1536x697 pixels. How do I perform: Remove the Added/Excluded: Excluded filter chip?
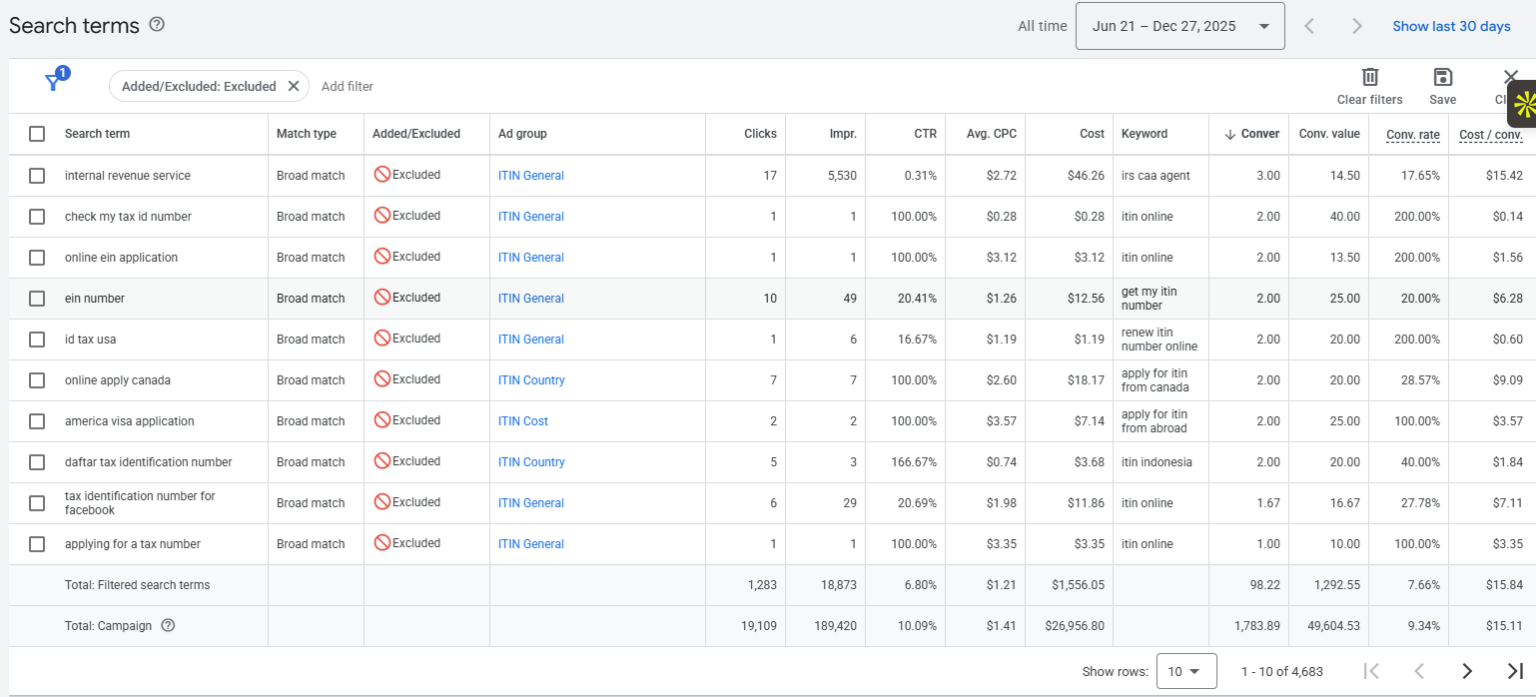(x=293, y=86)
